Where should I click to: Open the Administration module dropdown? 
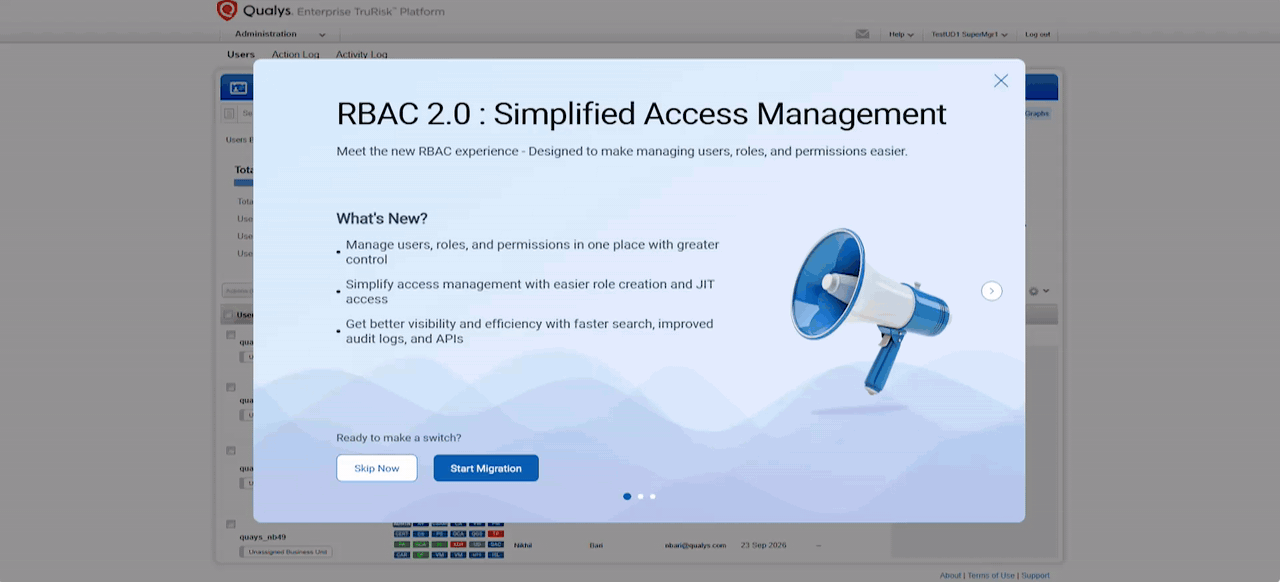click(279, 34)
